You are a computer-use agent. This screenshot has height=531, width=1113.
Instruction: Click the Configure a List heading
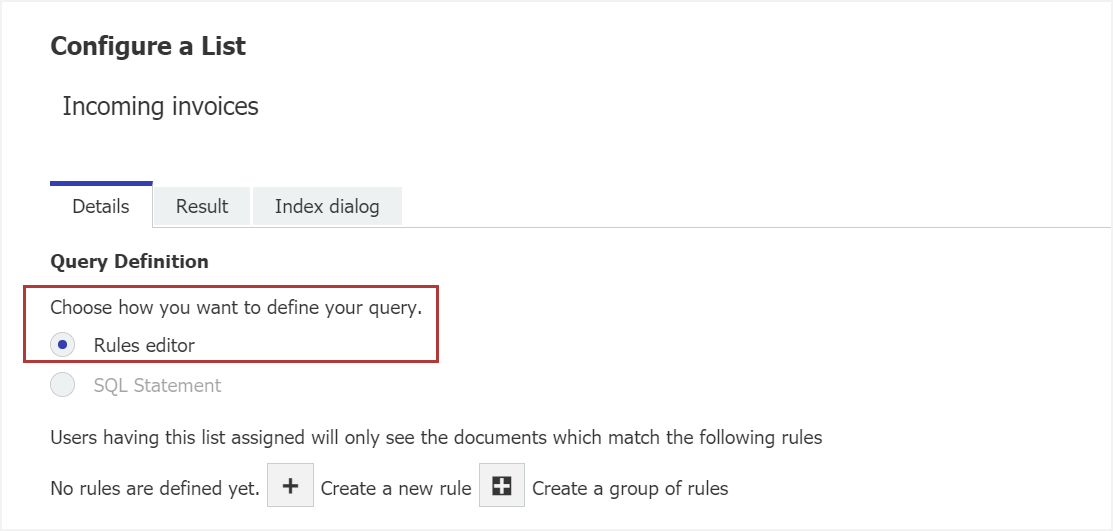pyautogui.click(x=148, y=46)
